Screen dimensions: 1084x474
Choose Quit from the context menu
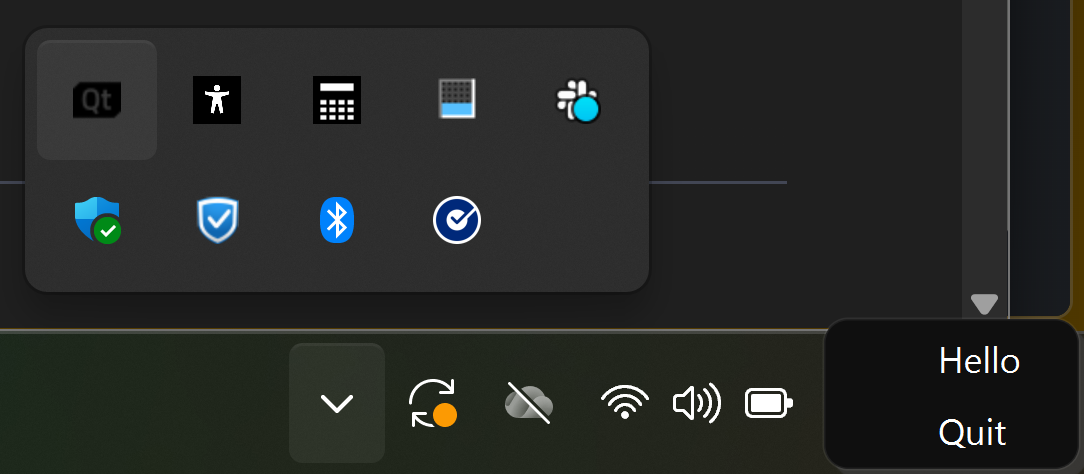pos(972,433)
